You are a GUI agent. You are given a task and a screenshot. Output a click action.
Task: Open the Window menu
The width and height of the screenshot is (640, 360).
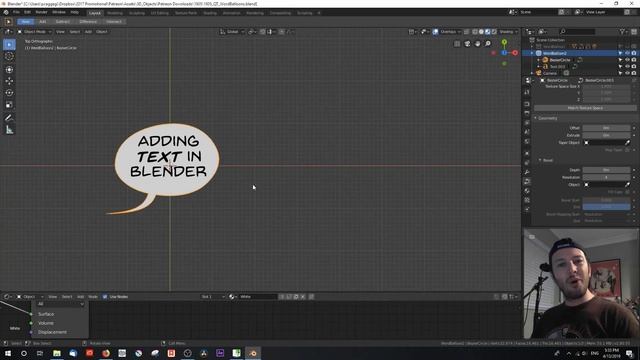point(59,12)
